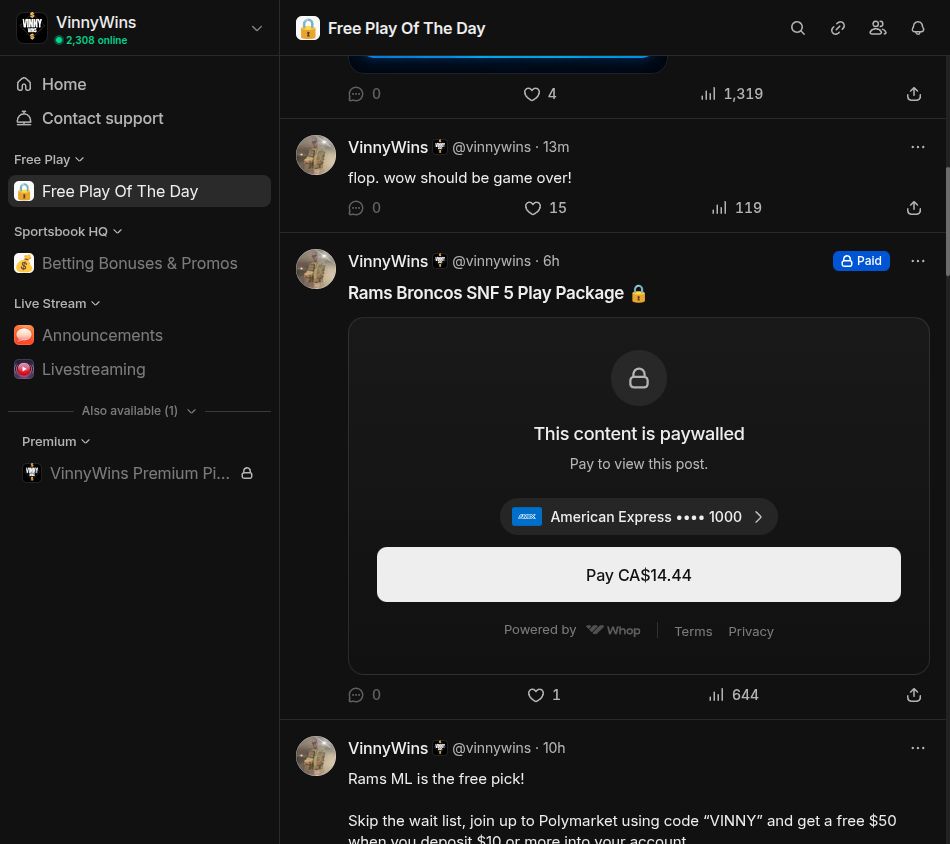Like the paywalled post with 1 like
The image size is (950, 844).
click(x=536, y=695)
